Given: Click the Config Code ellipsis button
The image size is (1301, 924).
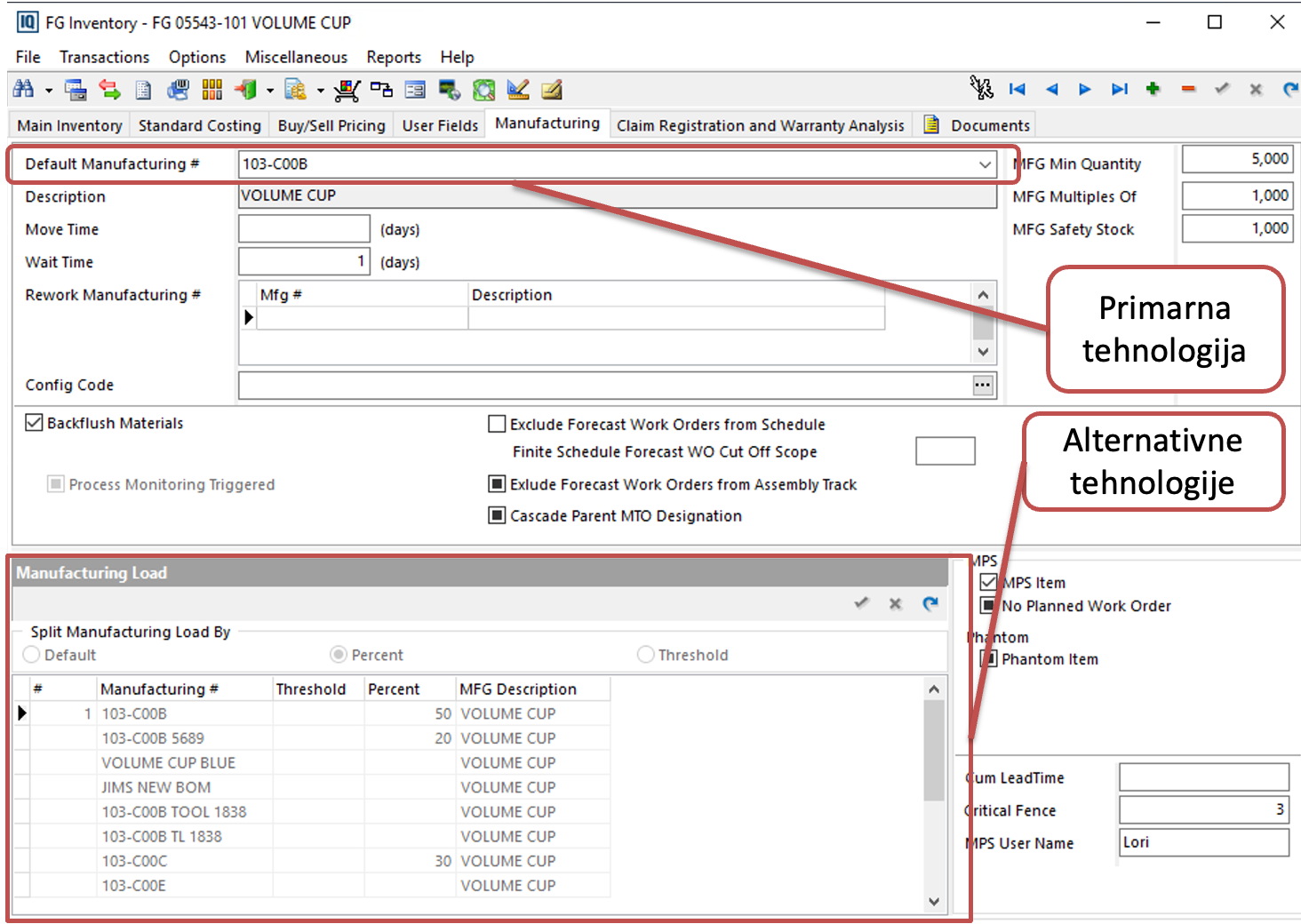Looking at the screenshot, I should pyautogui.click(x=982, y=386).
